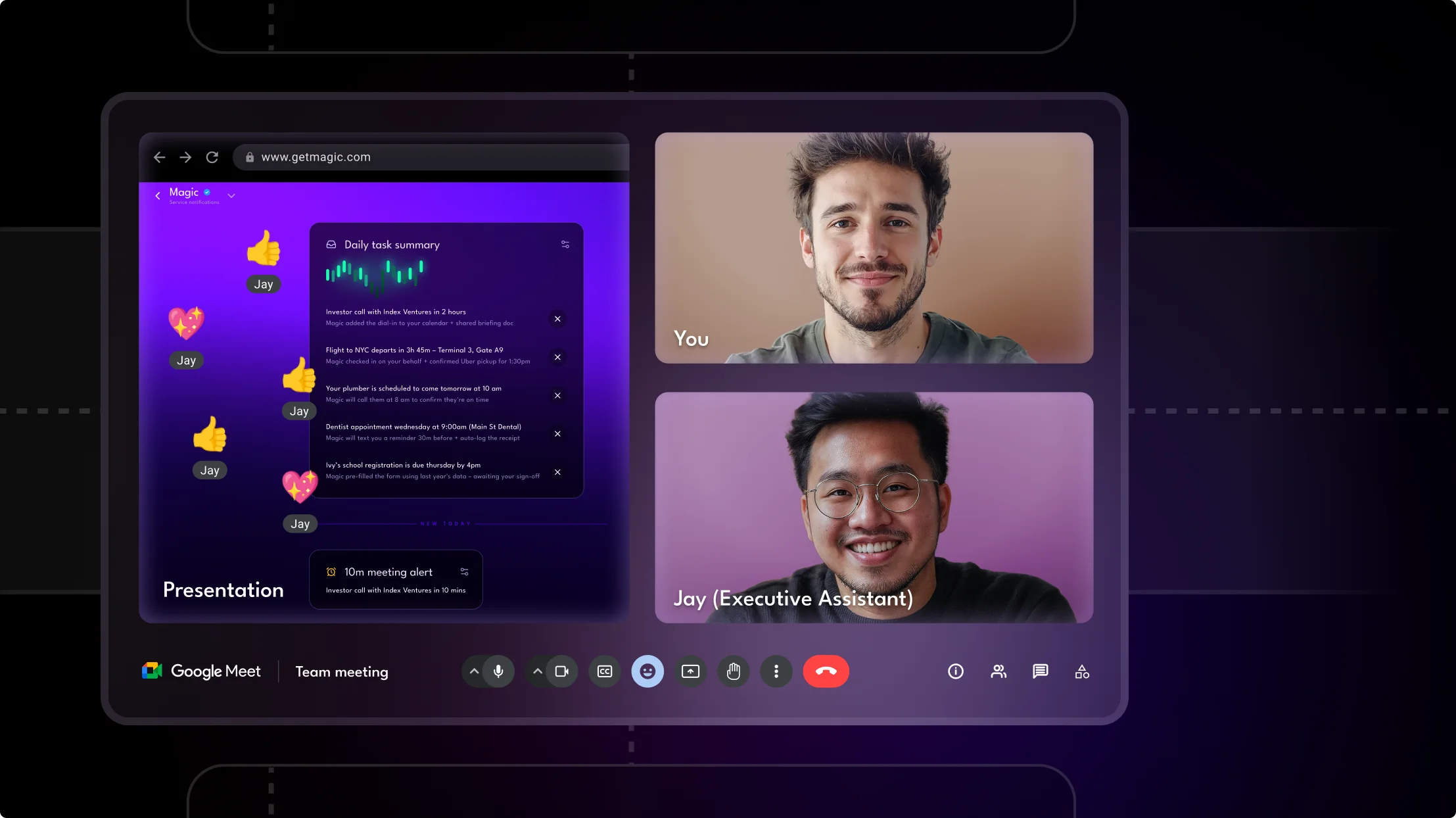The height and width of the screenshot is (818, 1456).
Task: Open Daily task summary settings icon
Action: (x=565, y=244)
